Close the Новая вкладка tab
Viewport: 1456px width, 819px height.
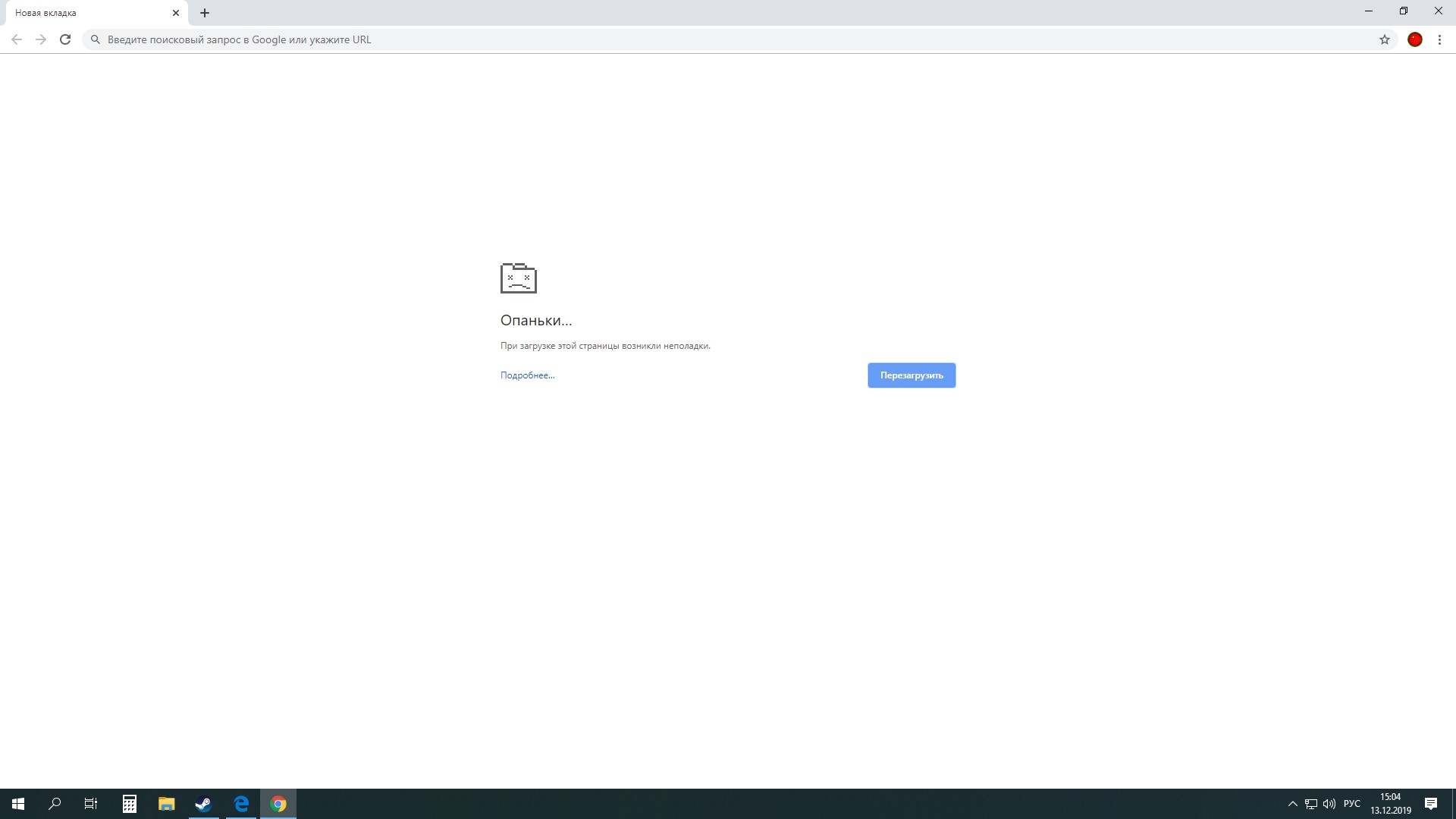coord(176,13)
